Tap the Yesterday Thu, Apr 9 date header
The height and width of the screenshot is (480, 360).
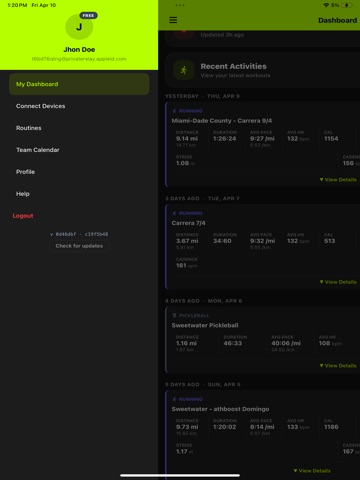202,96
